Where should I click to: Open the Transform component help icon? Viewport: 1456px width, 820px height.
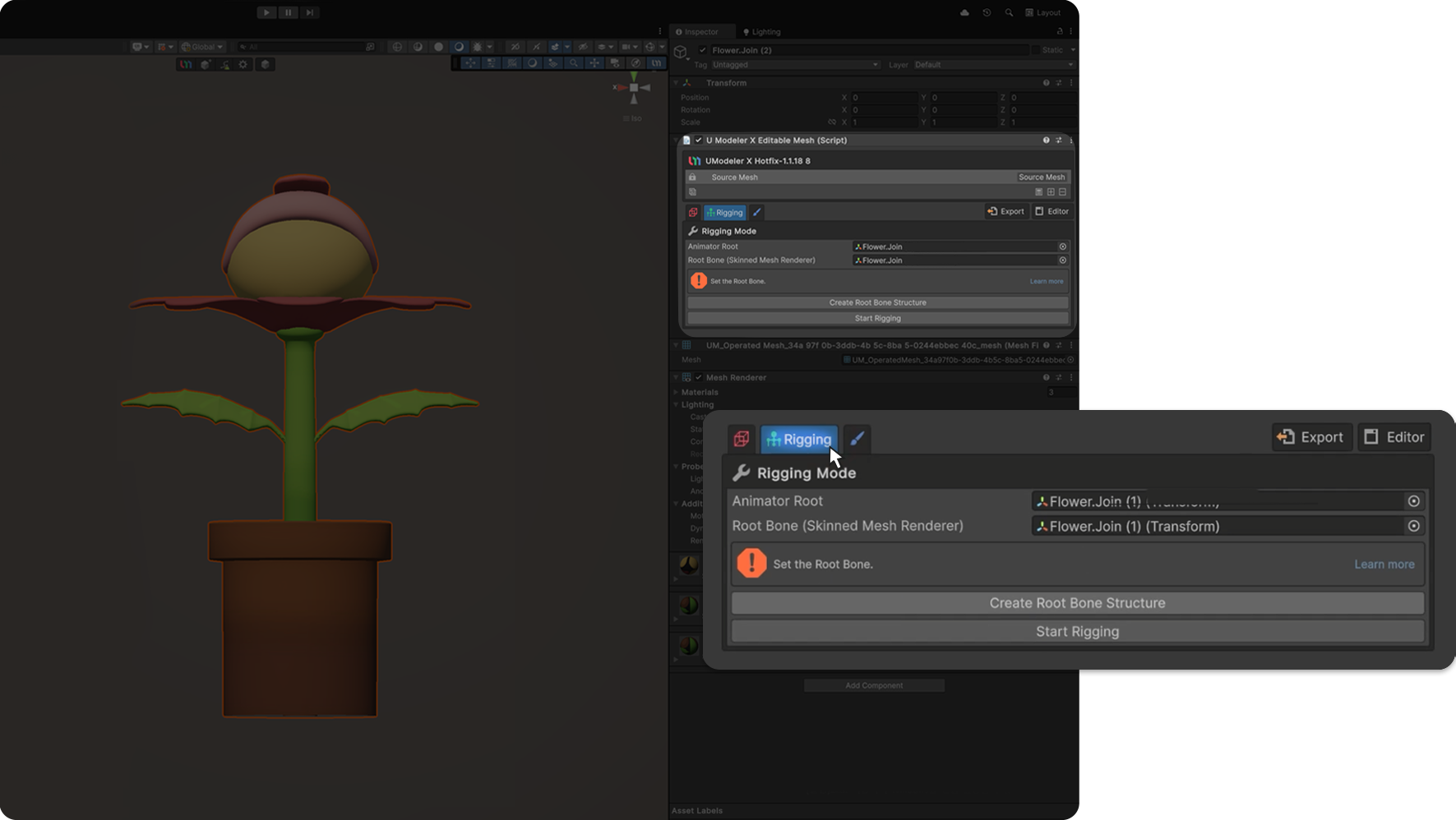[1046, 83]
